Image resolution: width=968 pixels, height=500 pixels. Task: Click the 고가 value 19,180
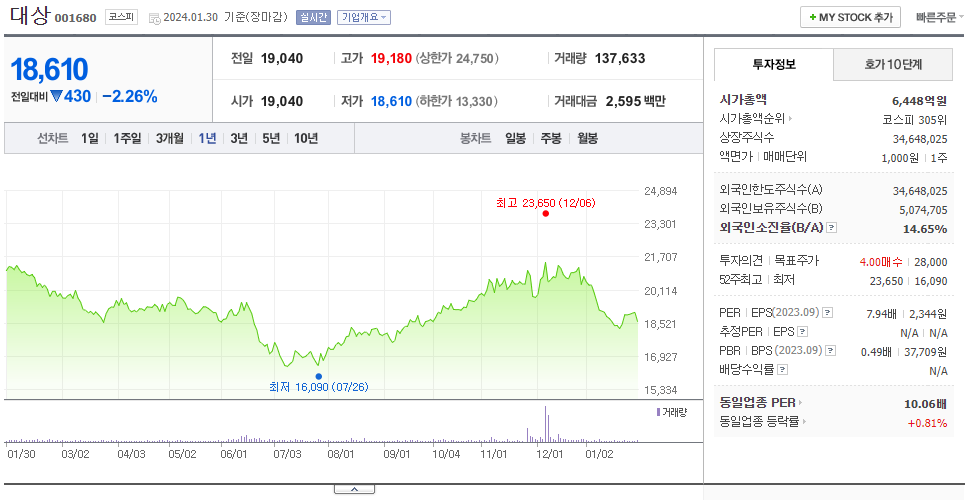point(391,59)
